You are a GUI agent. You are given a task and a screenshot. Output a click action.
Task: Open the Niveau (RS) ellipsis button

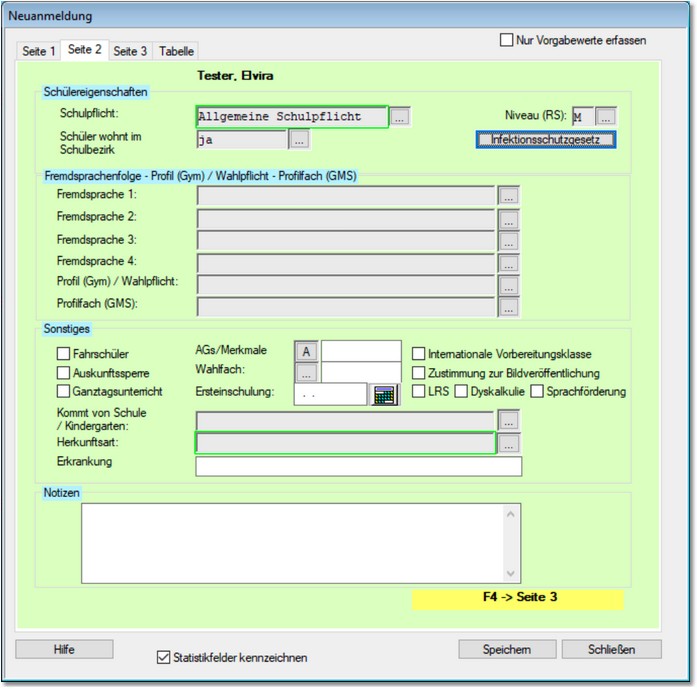click(606, 117)
